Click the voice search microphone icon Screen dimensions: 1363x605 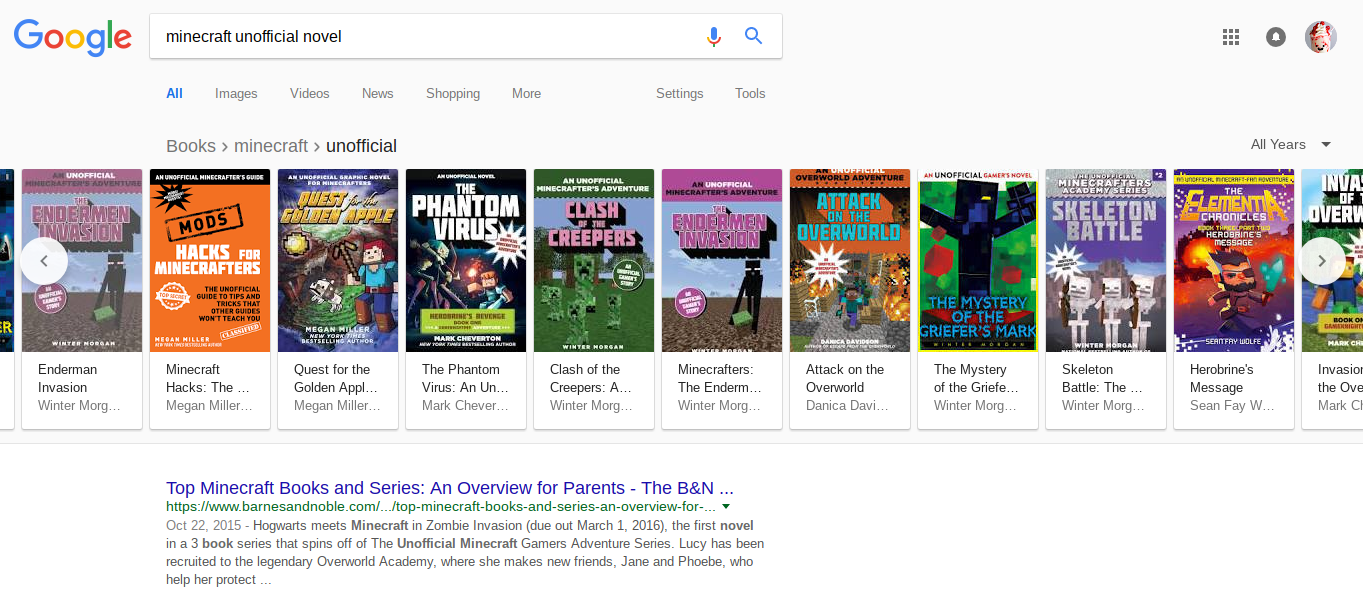pyautogui.click(x=713, y=37)
